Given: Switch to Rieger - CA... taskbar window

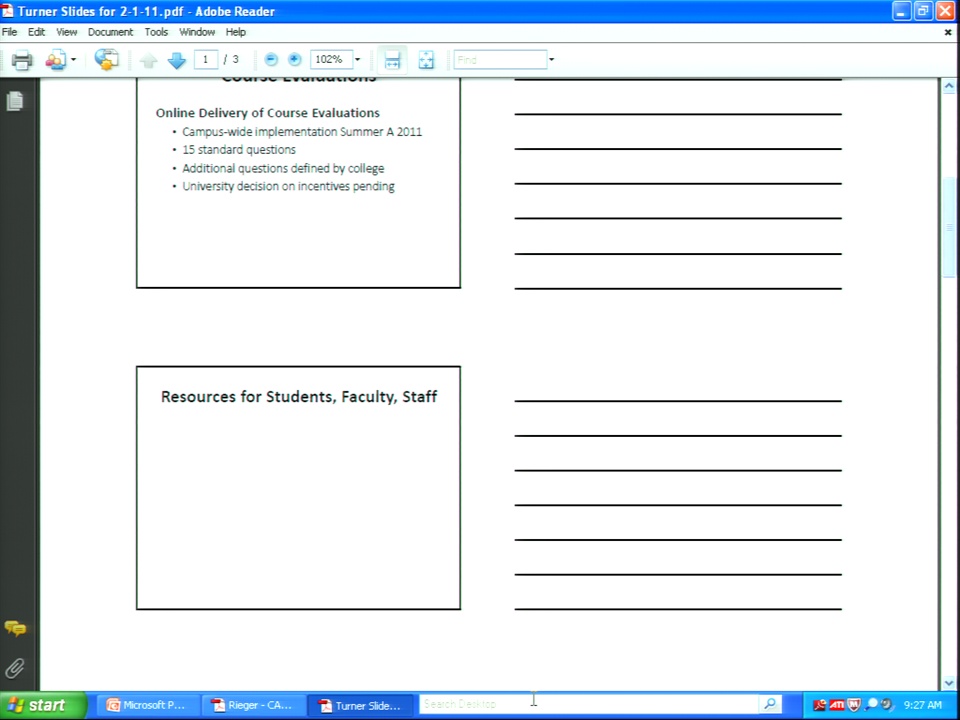Looking at the screenshot, I should 252,705.
